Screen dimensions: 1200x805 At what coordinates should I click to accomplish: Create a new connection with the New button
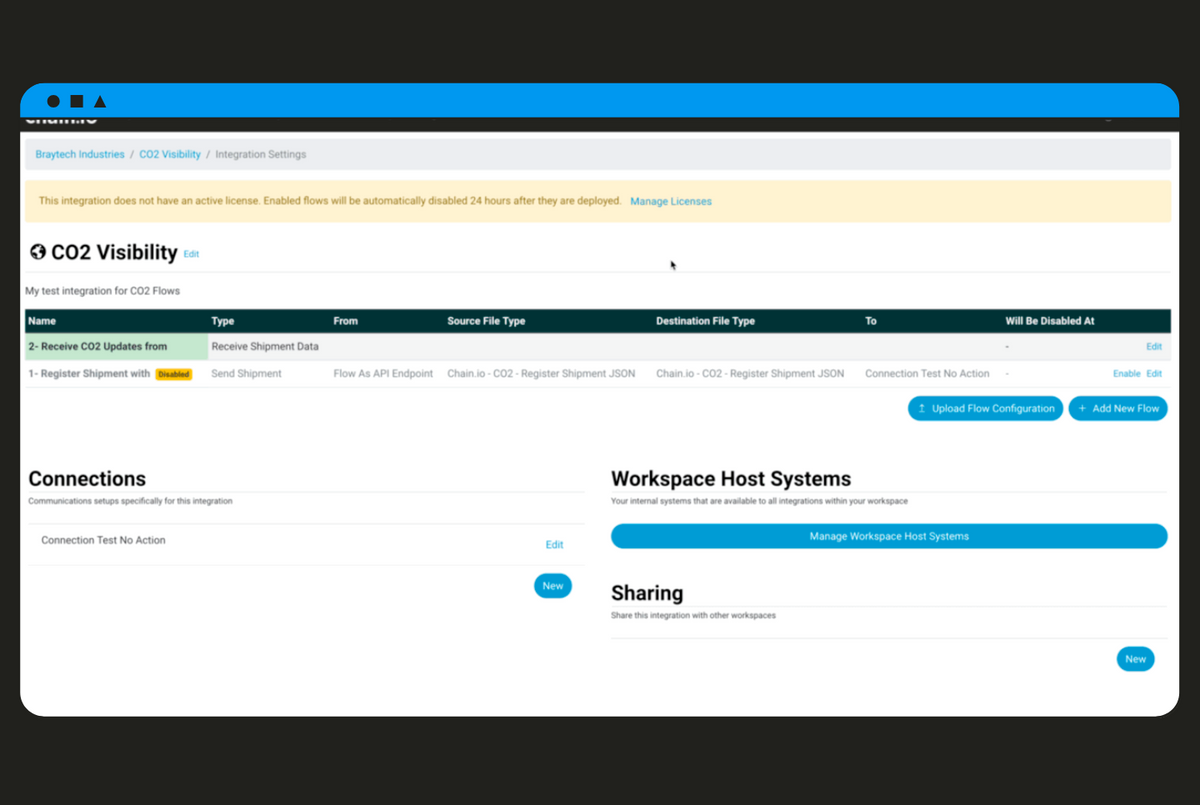553,585
